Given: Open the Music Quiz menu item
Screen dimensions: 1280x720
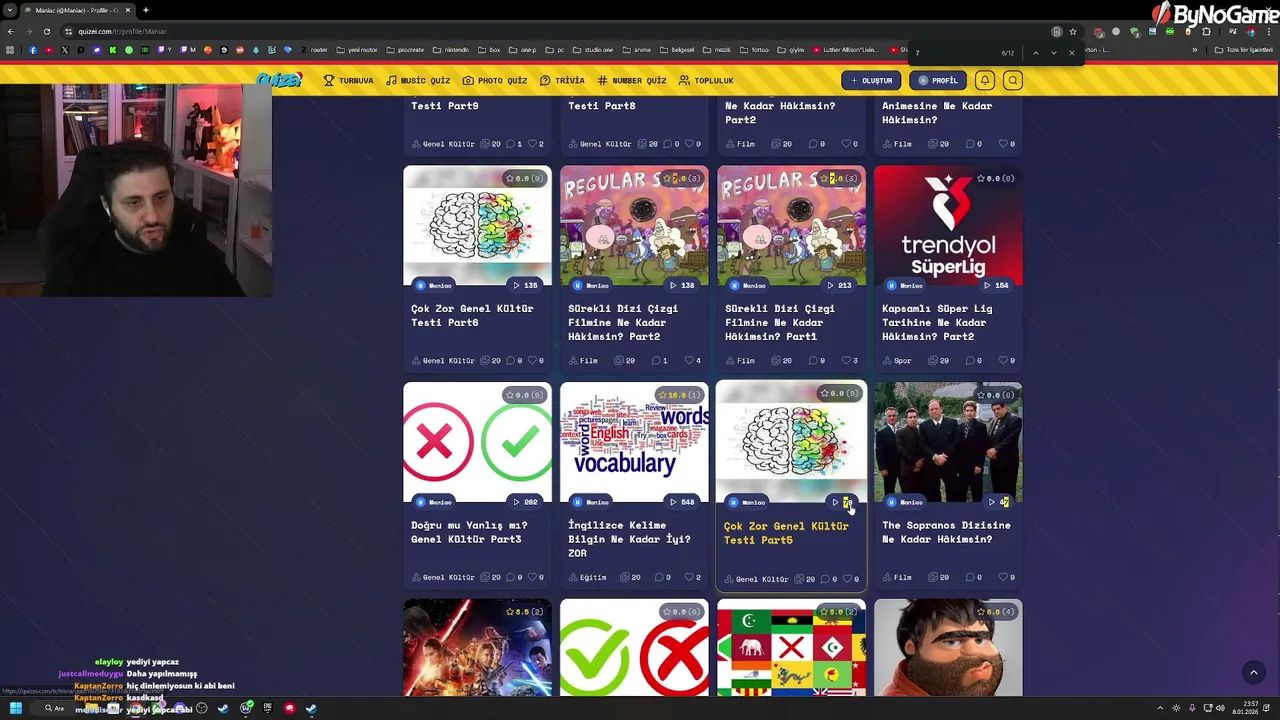Looking at the screenshot, I should (x=418, y=80).
